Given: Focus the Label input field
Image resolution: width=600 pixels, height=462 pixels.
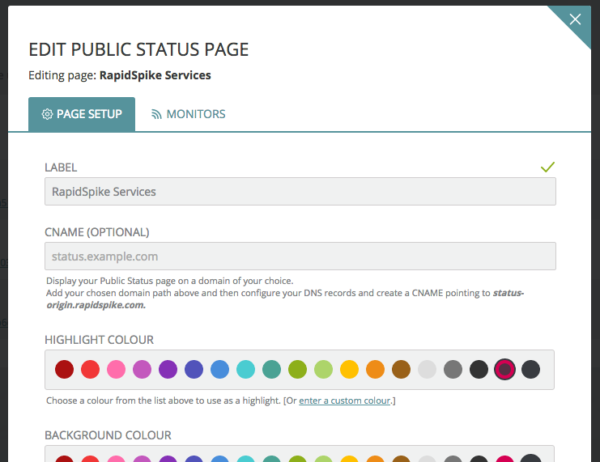Looking at the screenshot, I should pos(300,191).
